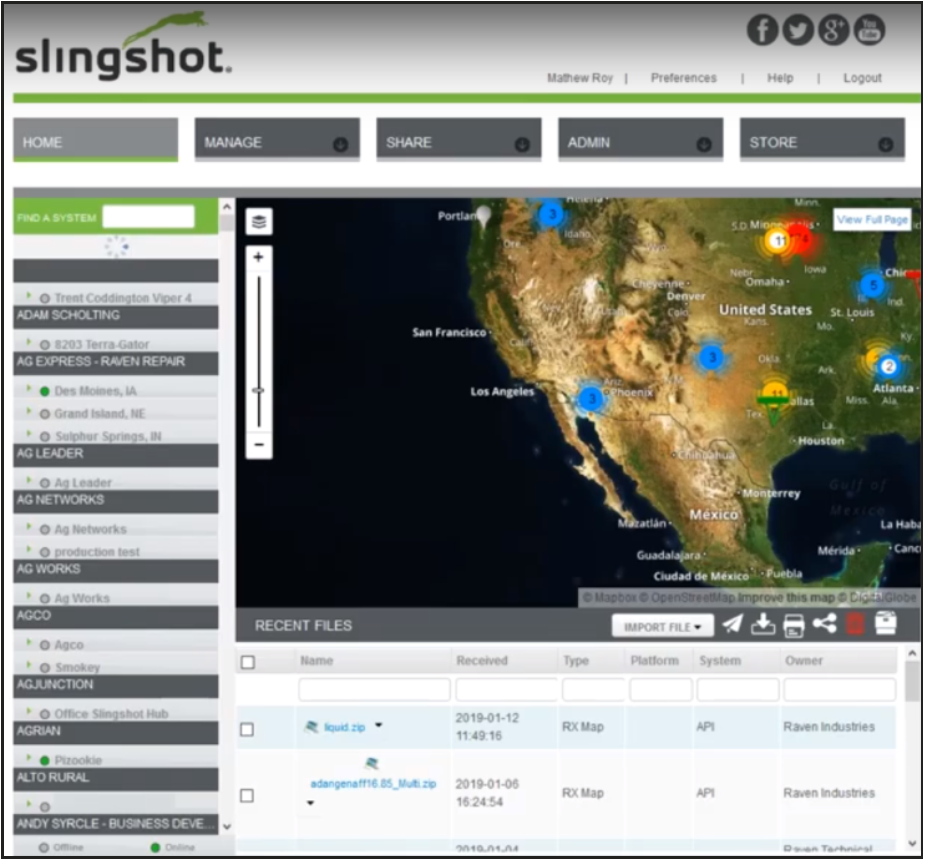This screenshot has width=925, height=860.
Task: Expand the Trent Coddington Viper 4 tree arrow
Action: [x=29, y=294]
